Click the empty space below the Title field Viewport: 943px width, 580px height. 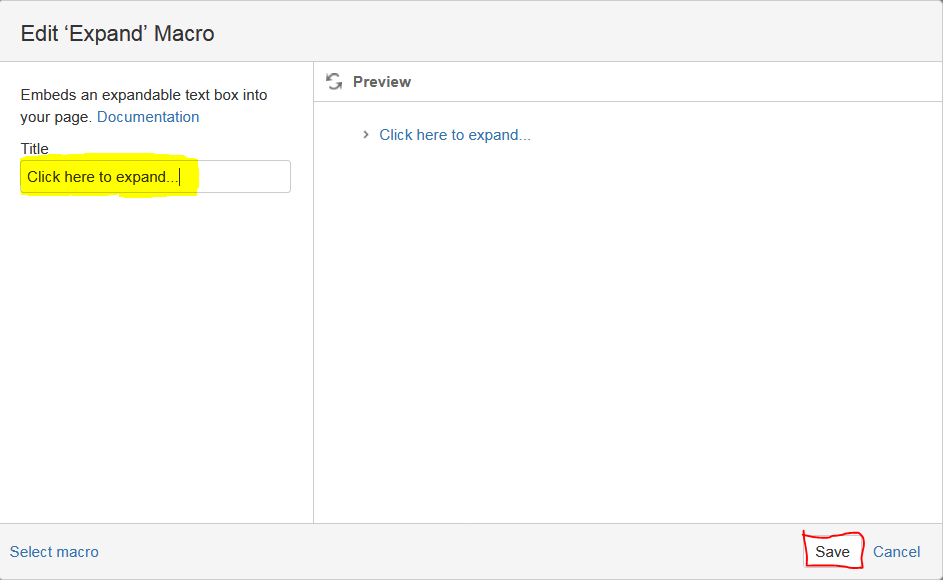pyautogui.click(x=156, y=355)
